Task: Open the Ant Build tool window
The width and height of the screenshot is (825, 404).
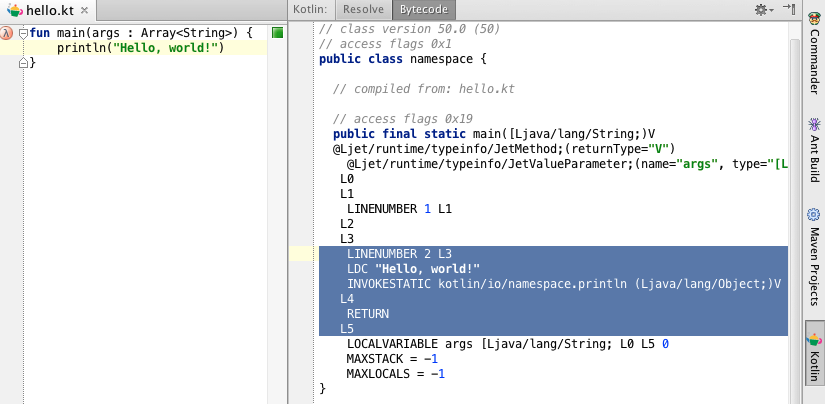Action: tap(814, 150)
